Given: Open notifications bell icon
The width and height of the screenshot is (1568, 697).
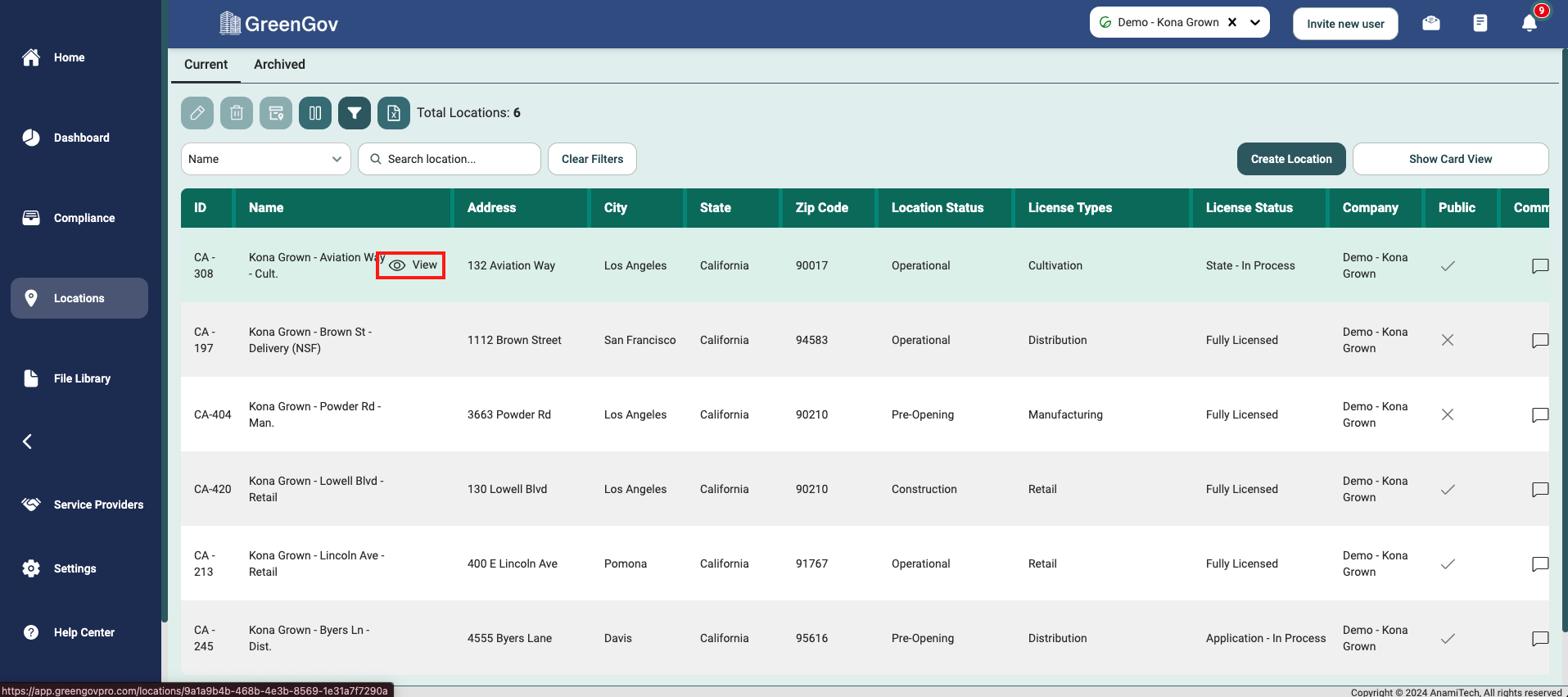Looking at the screenshot, I should click(x=1529, y=23).
